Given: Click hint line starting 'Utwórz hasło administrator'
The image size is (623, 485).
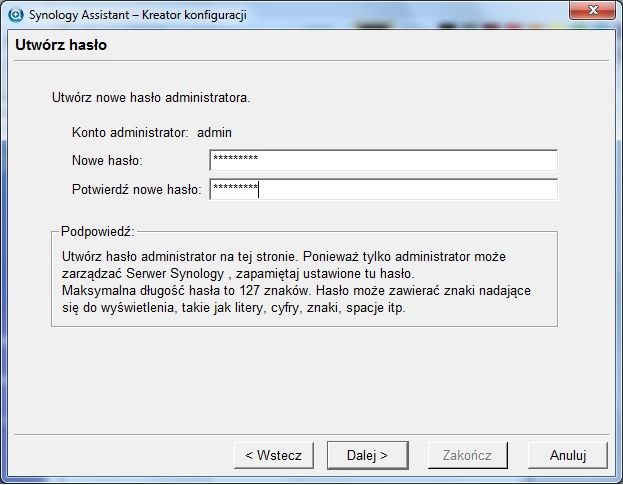Looking at the screenshot, I should point(284,257).
